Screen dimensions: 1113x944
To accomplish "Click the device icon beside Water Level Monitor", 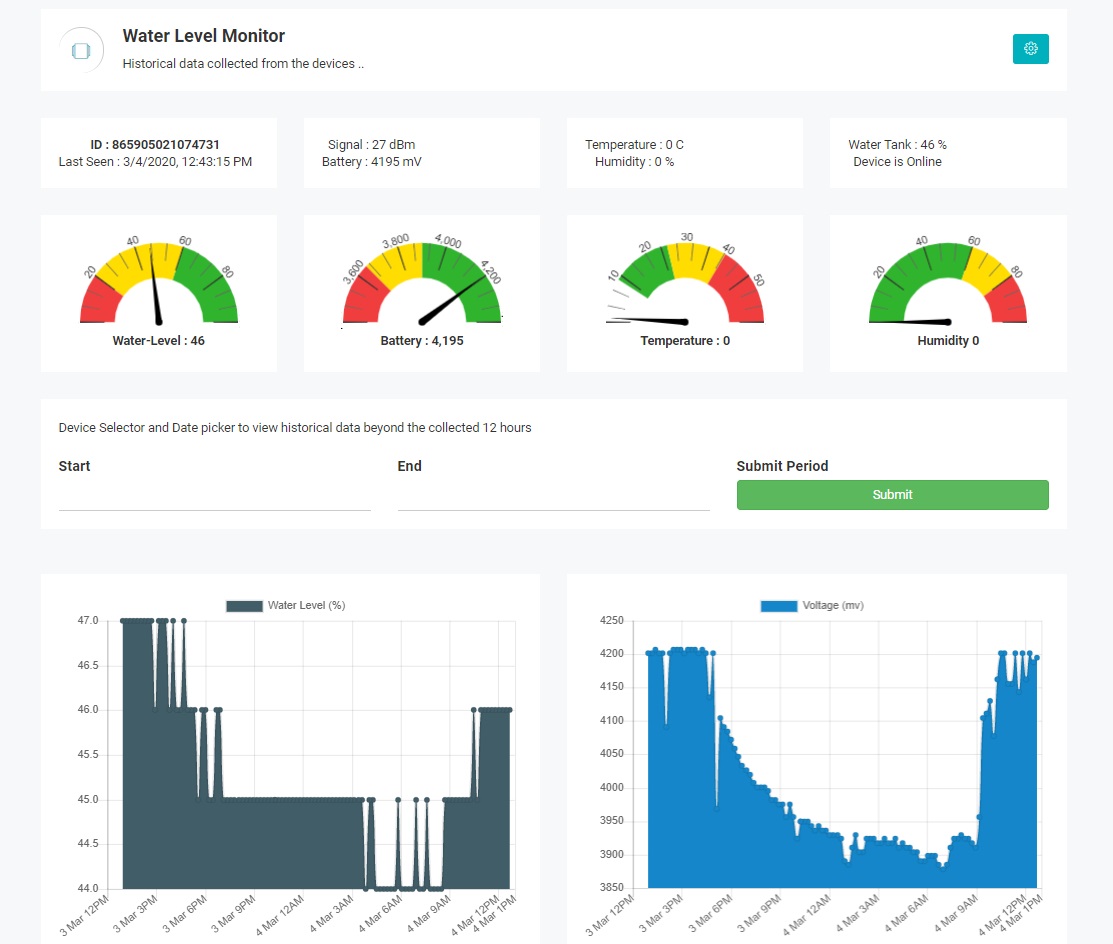I will pyautogui.click(x=81, y=50).
